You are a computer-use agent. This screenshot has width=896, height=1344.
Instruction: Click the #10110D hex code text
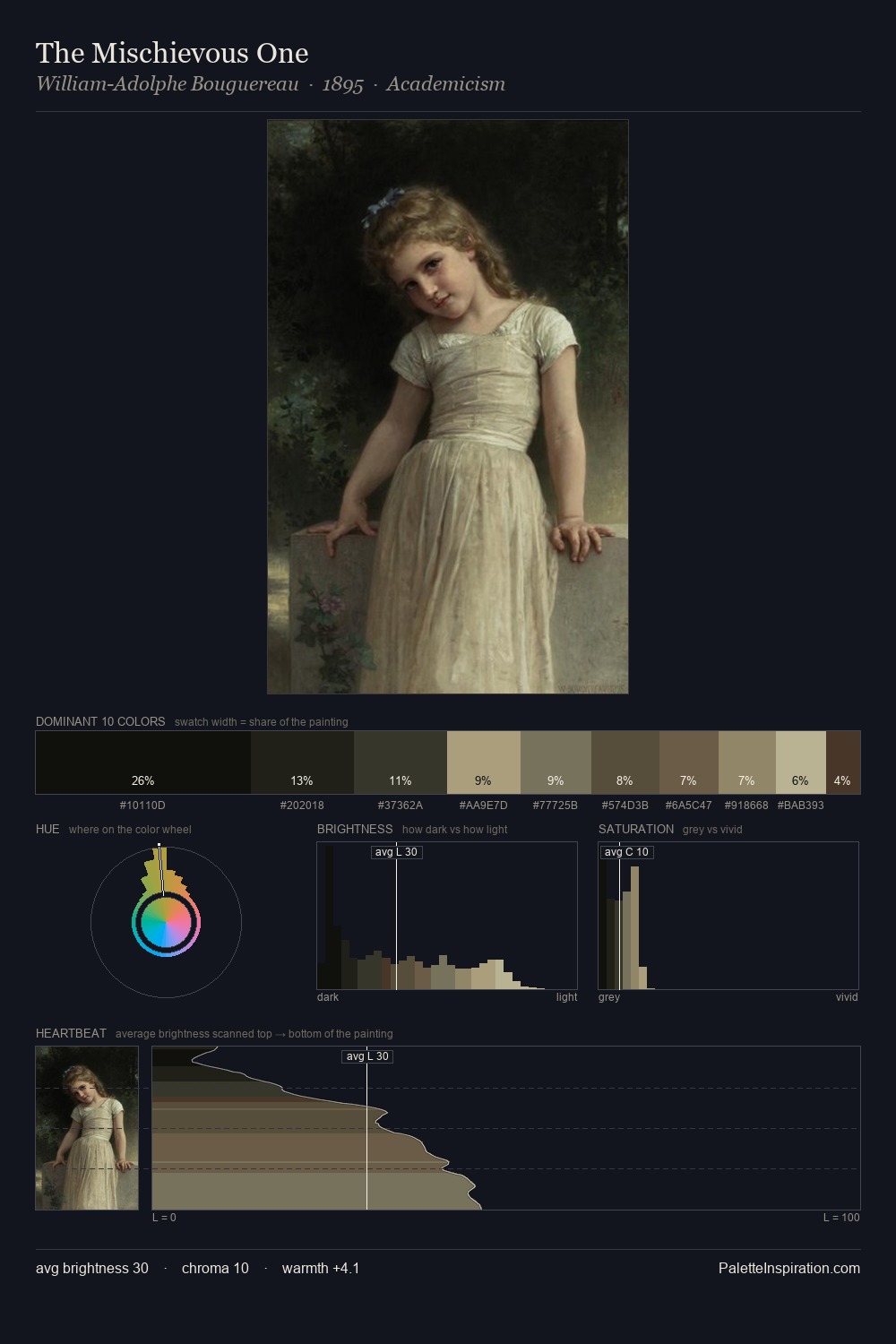pos(142,806)
